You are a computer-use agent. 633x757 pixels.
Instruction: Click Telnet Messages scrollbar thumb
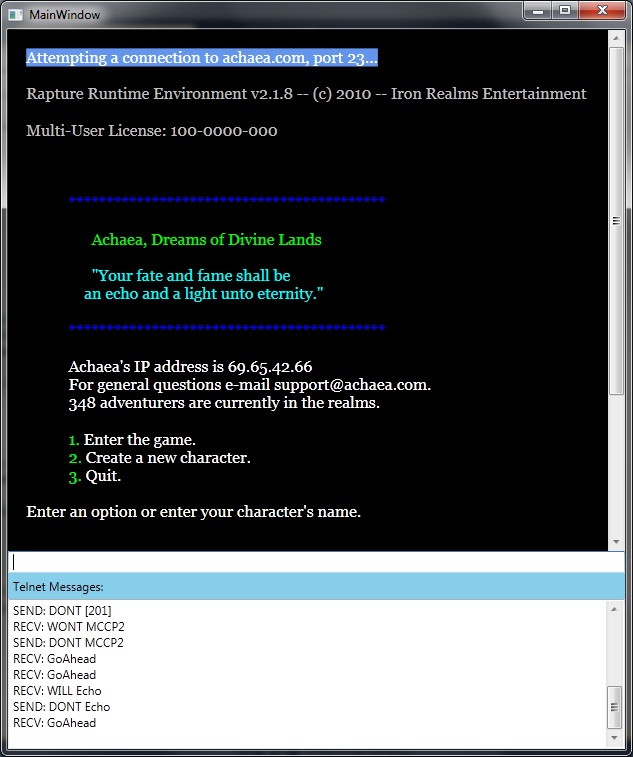pos(614,707)
